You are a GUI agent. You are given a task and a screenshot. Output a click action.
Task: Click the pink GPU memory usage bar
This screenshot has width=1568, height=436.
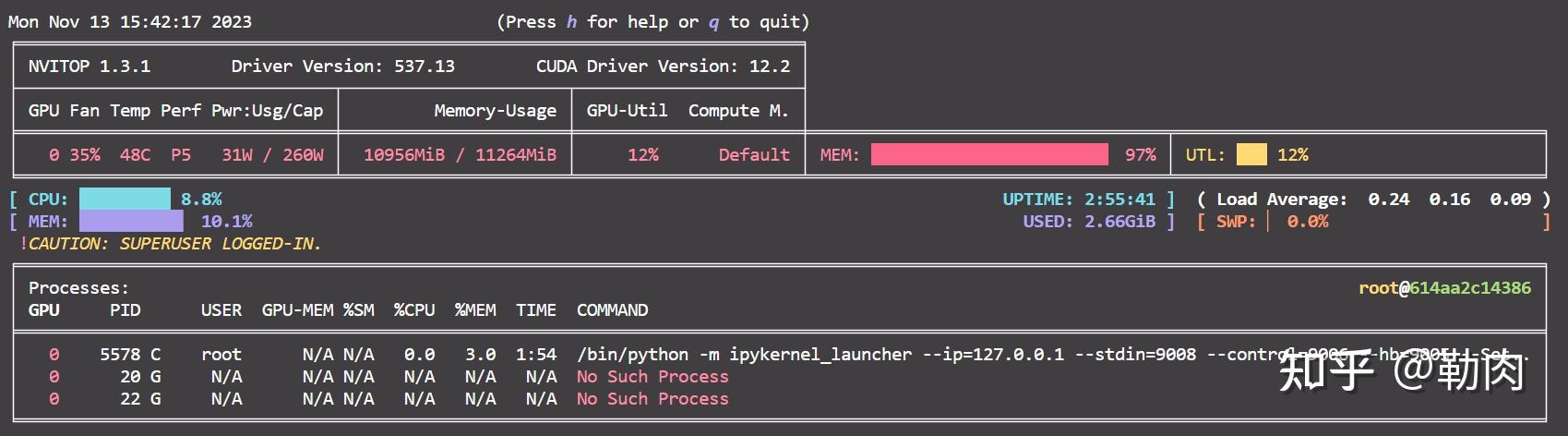pos(989,154)
